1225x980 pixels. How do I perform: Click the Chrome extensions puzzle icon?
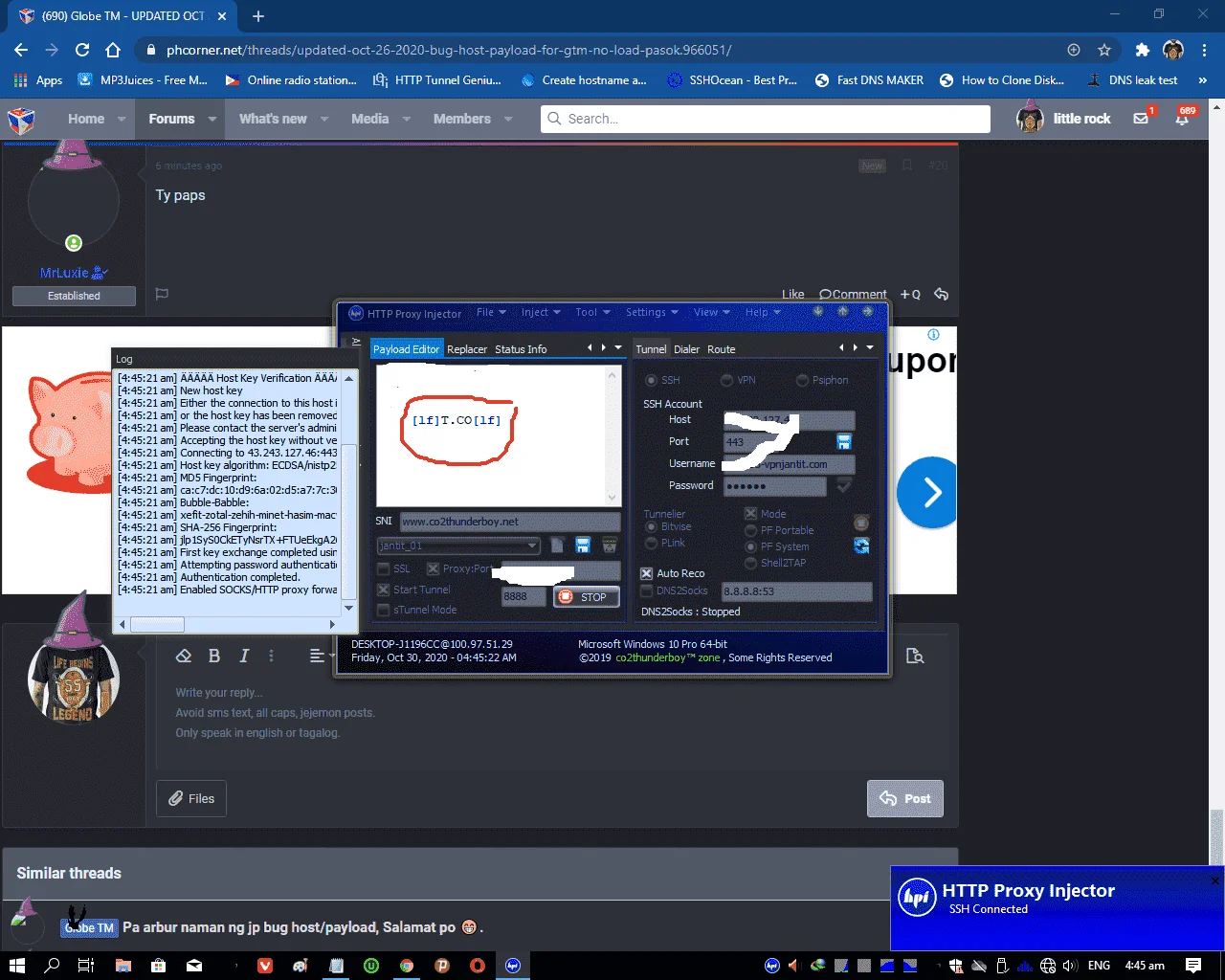click(x=1142, y=50)
